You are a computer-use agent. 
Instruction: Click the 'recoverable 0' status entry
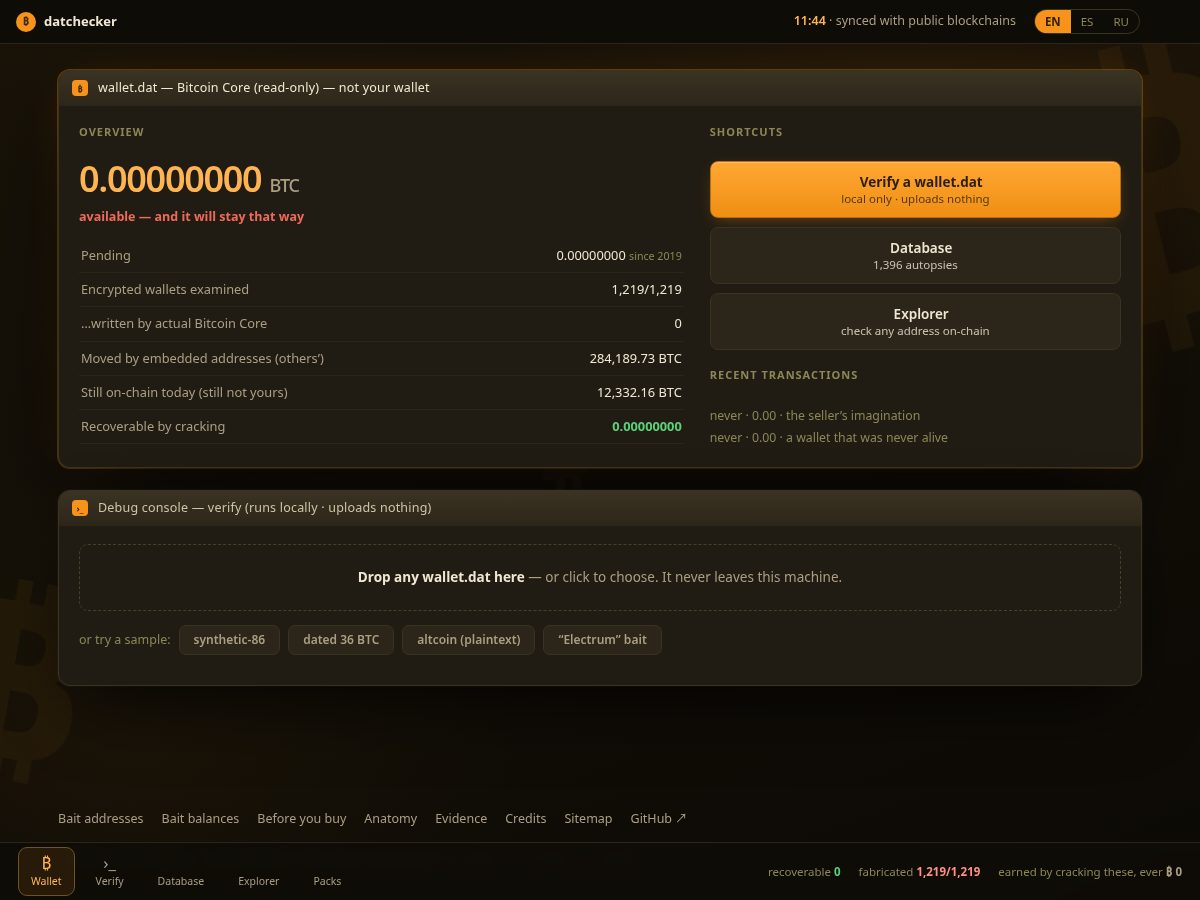click(x=804, y=872)
